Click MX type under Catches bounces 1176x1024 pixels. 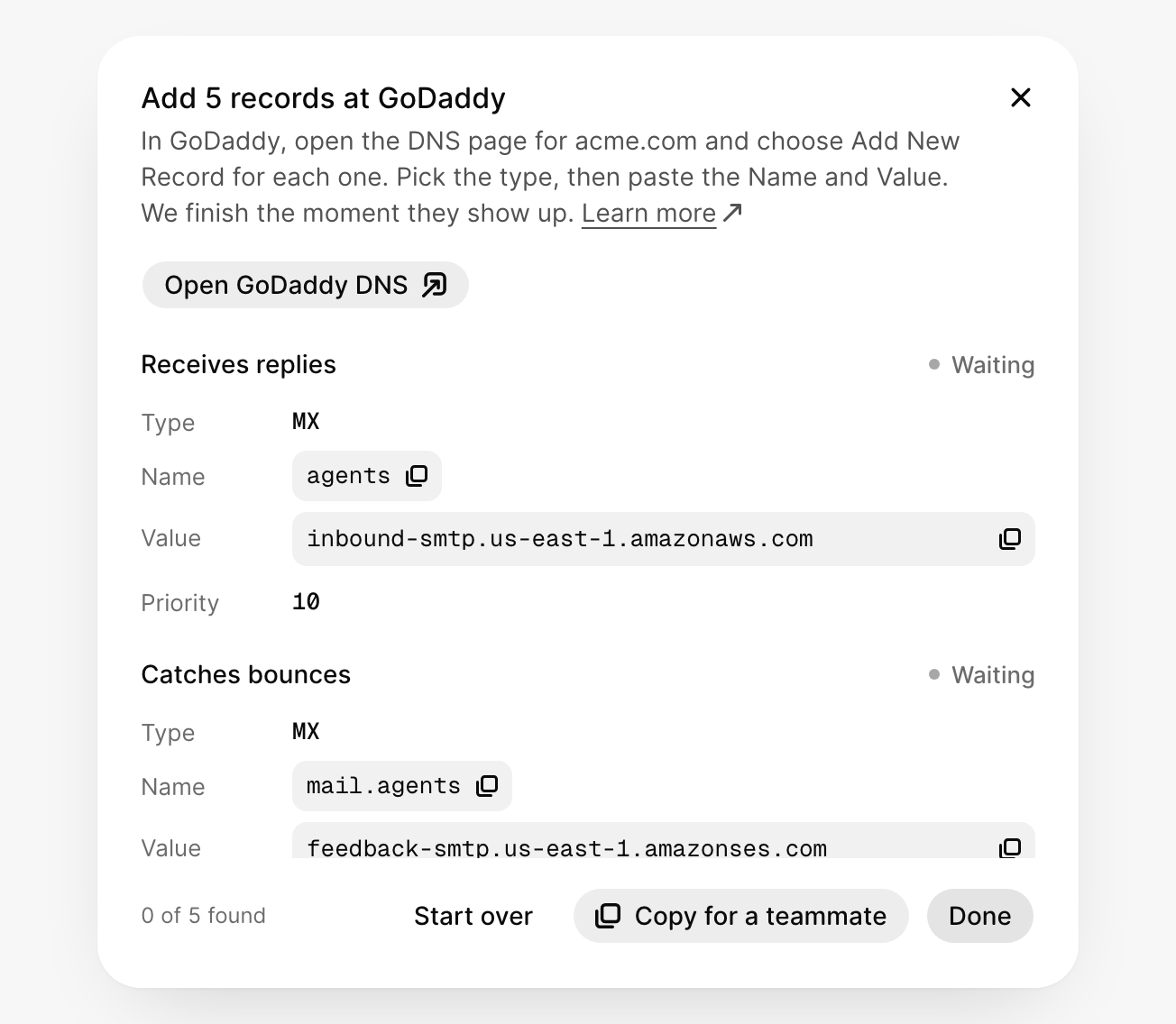pyautogui.click(x=306, y=732)
